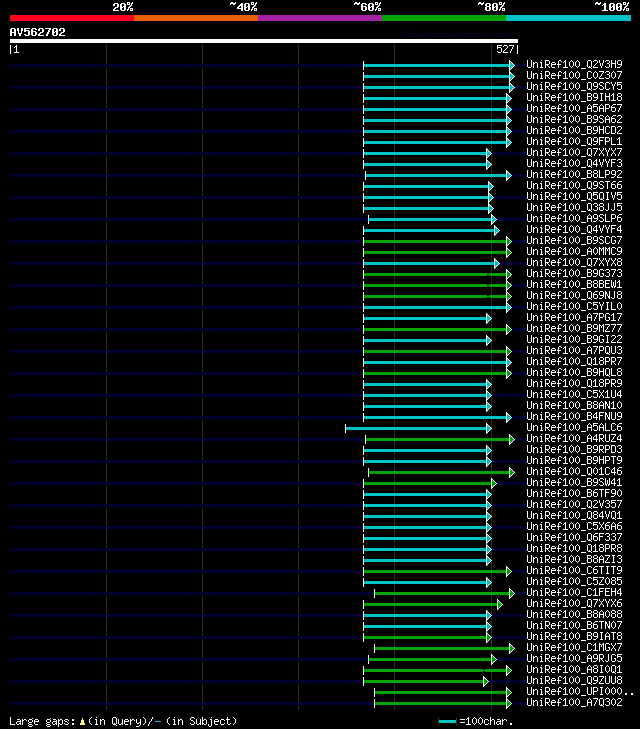Click the UniRef100_A7Q302 label
The height and width of the screenshot is (729, 640).
(574, 702)
